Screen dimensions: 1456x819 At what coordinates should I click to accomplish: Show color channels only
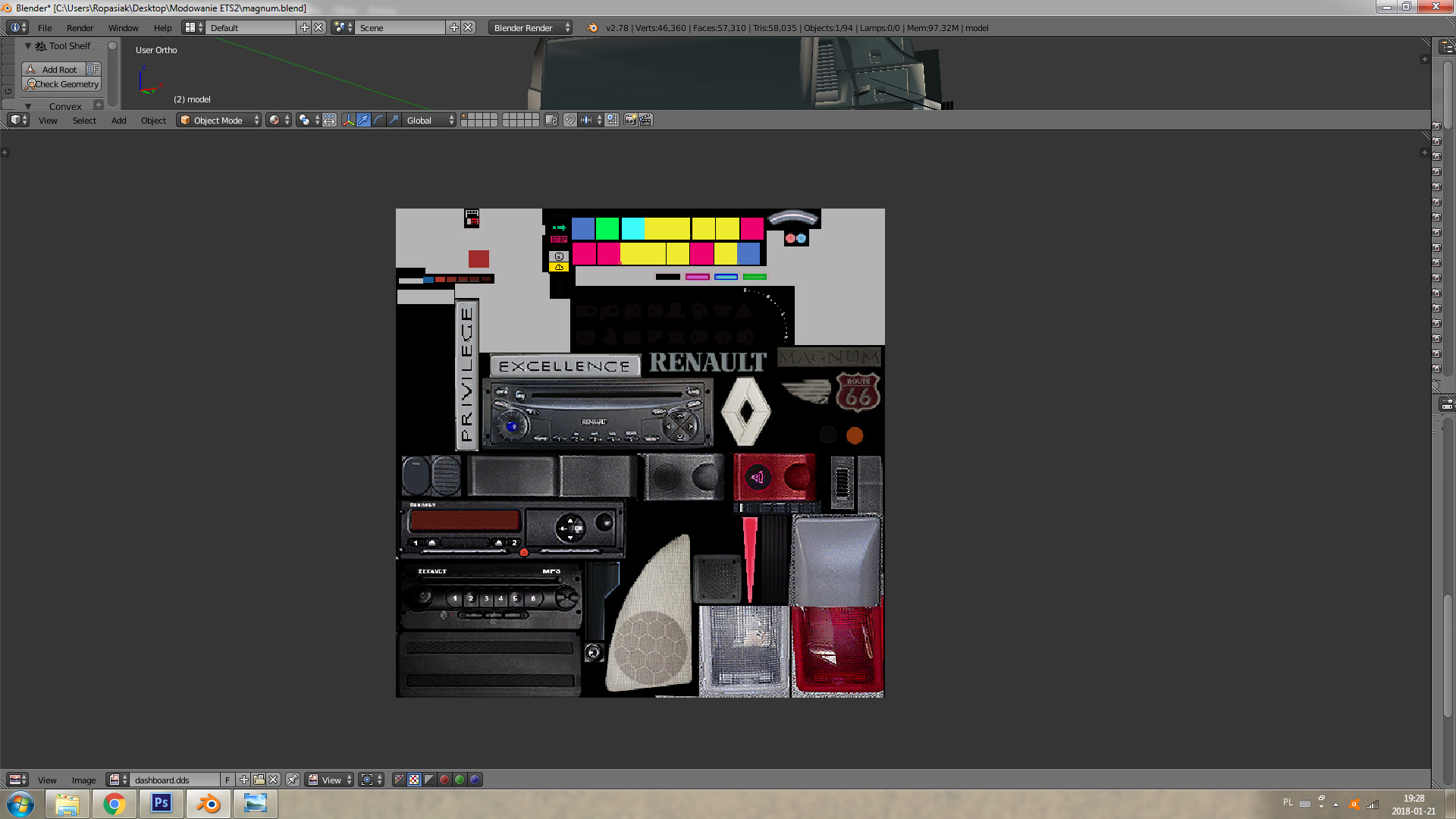pos(415,780)
